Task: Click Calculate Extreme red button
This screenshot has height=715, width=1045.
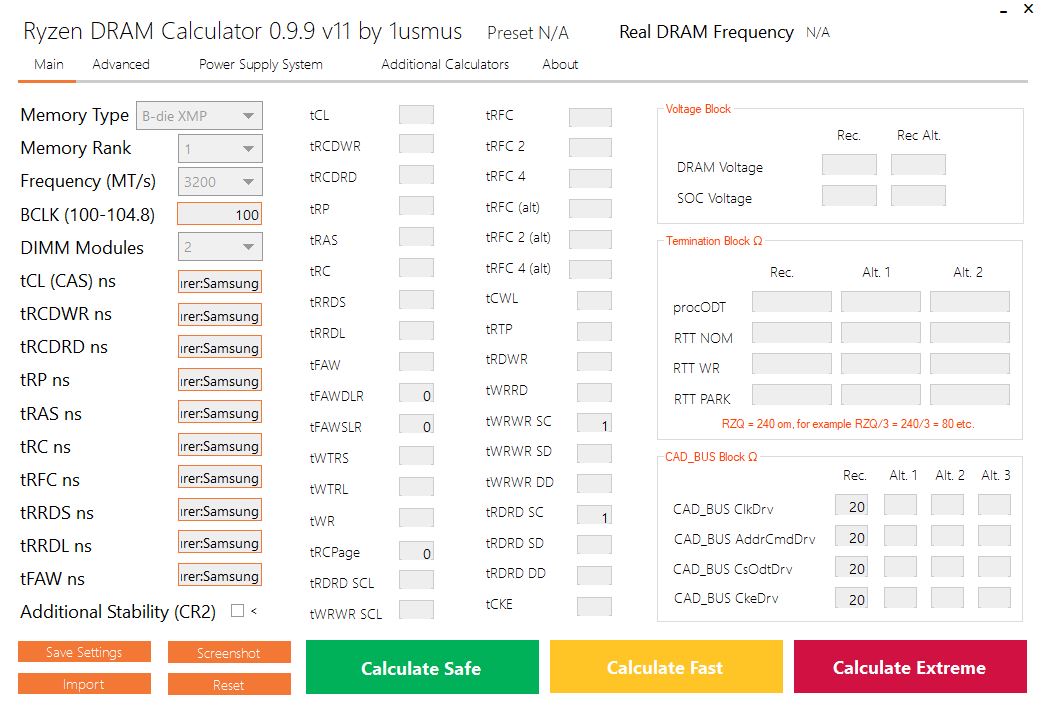Action: point(910,667)
